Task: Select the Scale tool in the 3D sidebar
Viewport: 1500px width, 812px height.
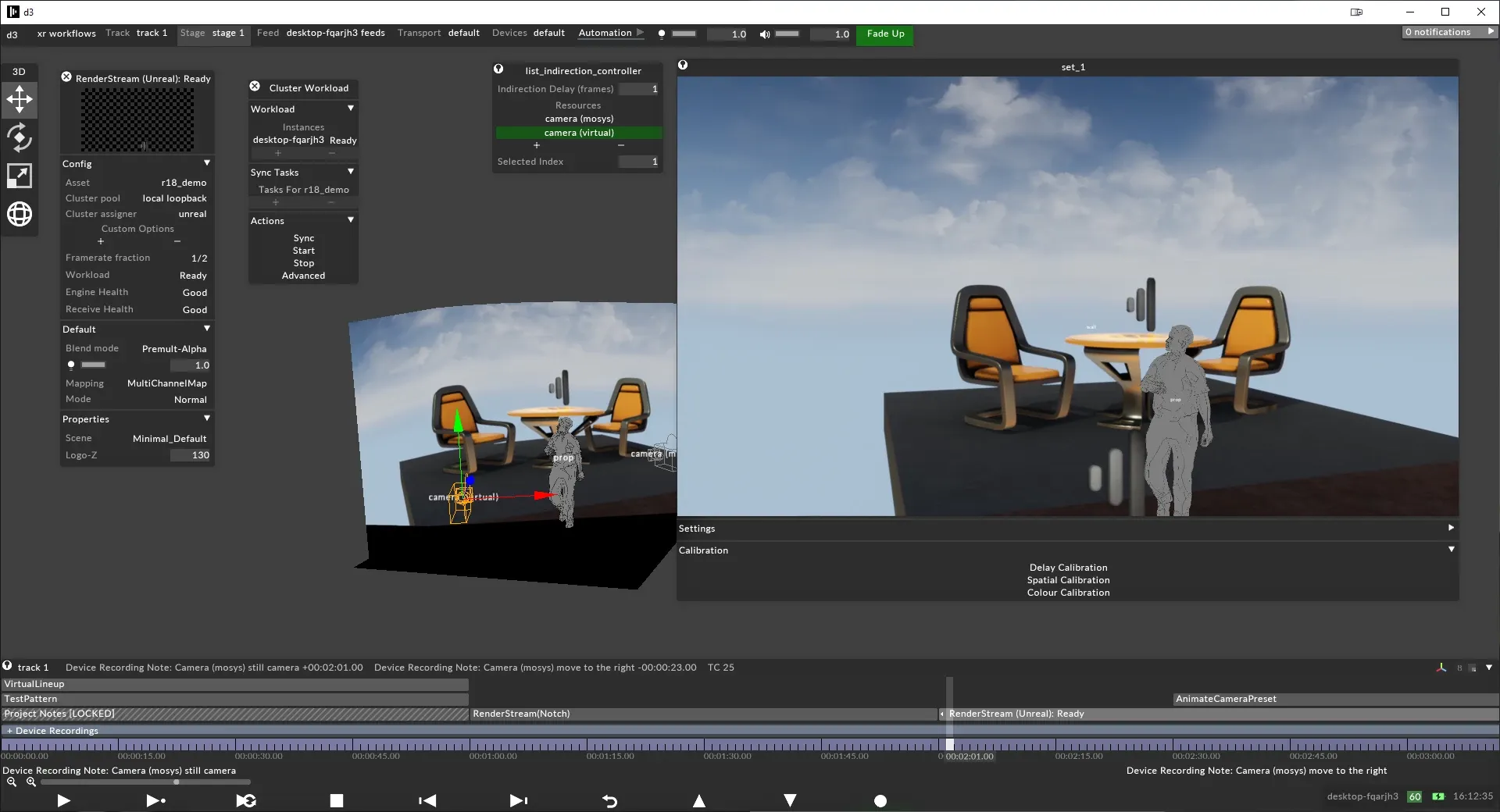Action: pyautogui.click(x=19, y=176)
